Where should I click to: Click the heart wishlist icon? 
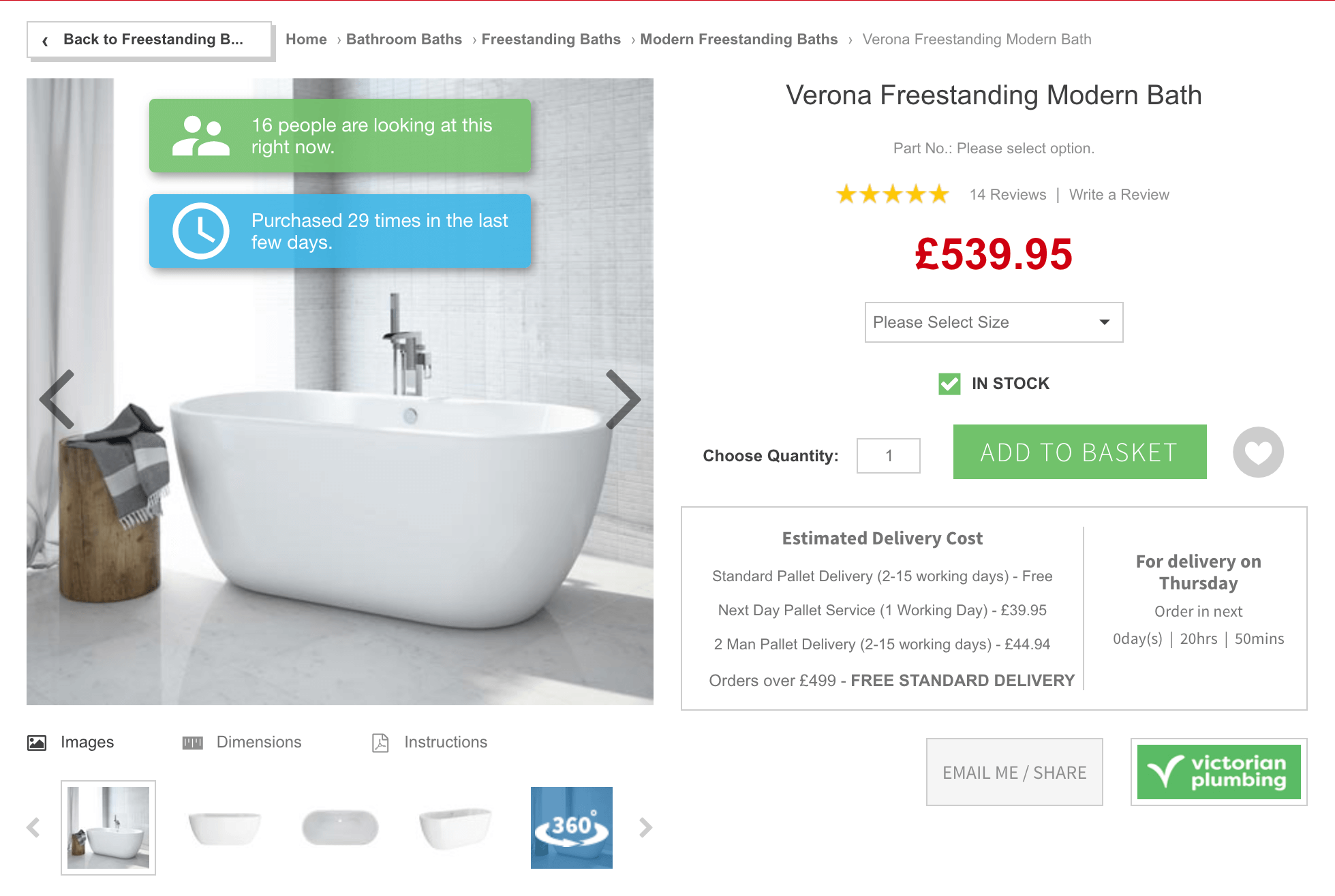tap(1257, 452)
